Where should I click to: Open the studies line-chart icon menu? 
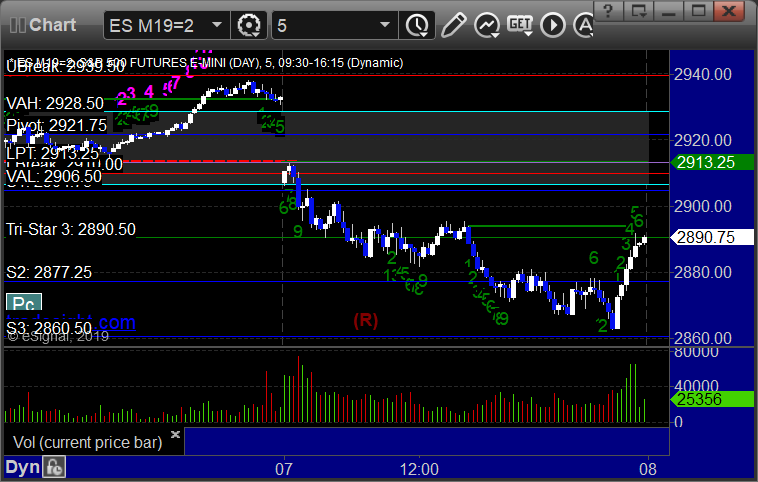coord(486,25)
